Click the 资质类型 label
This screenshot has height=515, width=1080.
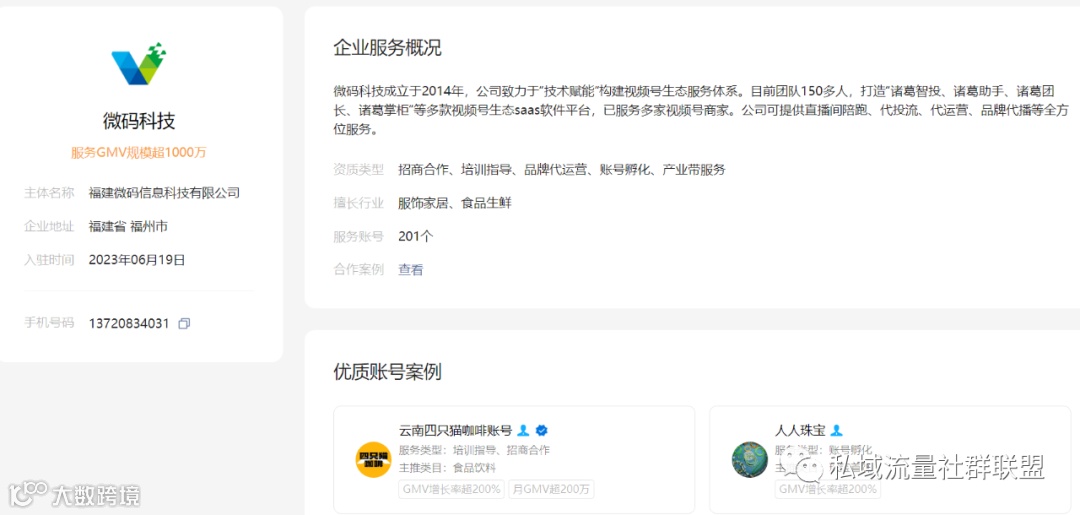click(x=358, y=169)
